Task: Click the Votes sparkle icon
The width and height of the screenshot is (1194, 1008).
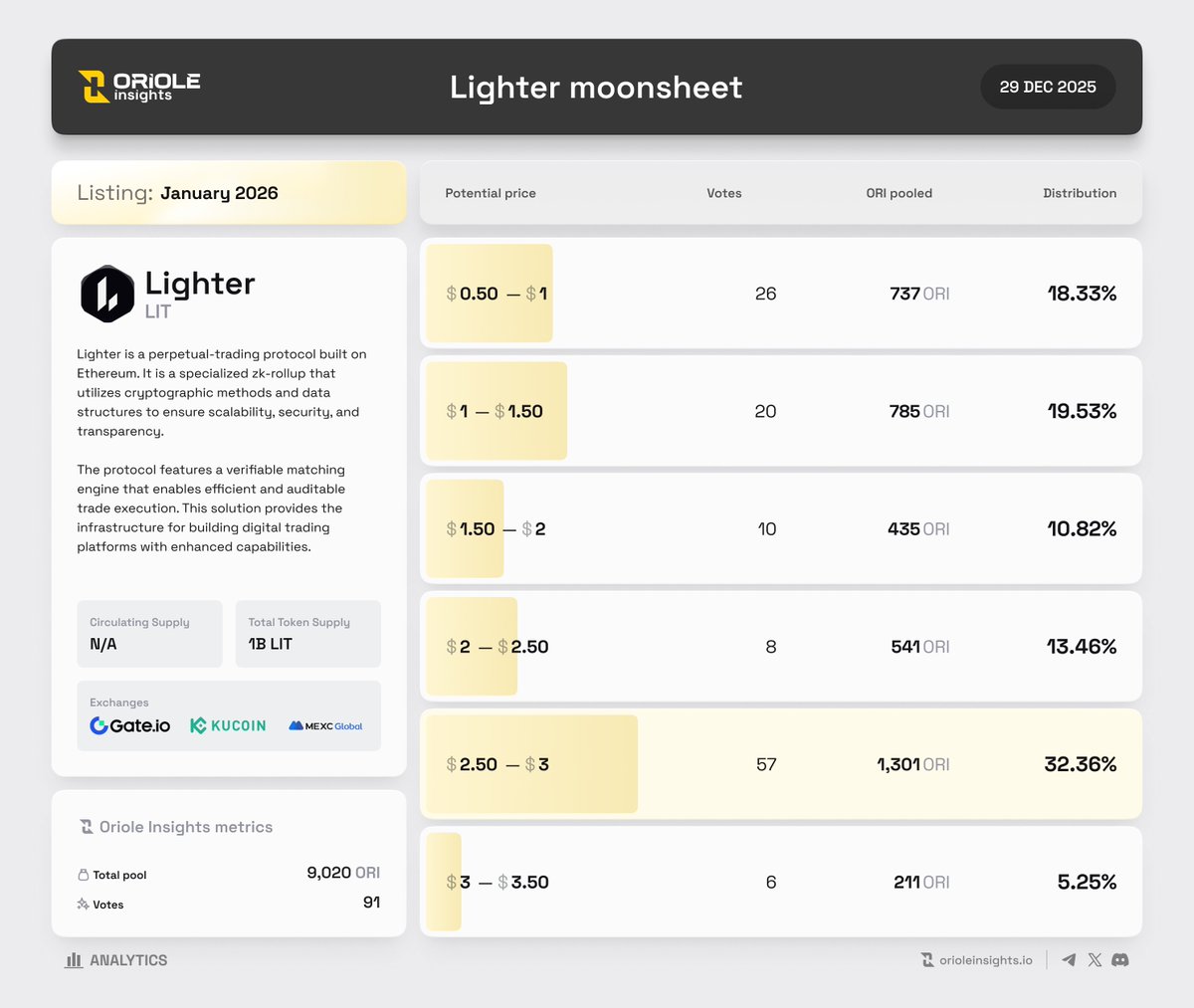Action: [x=82, y=905]
